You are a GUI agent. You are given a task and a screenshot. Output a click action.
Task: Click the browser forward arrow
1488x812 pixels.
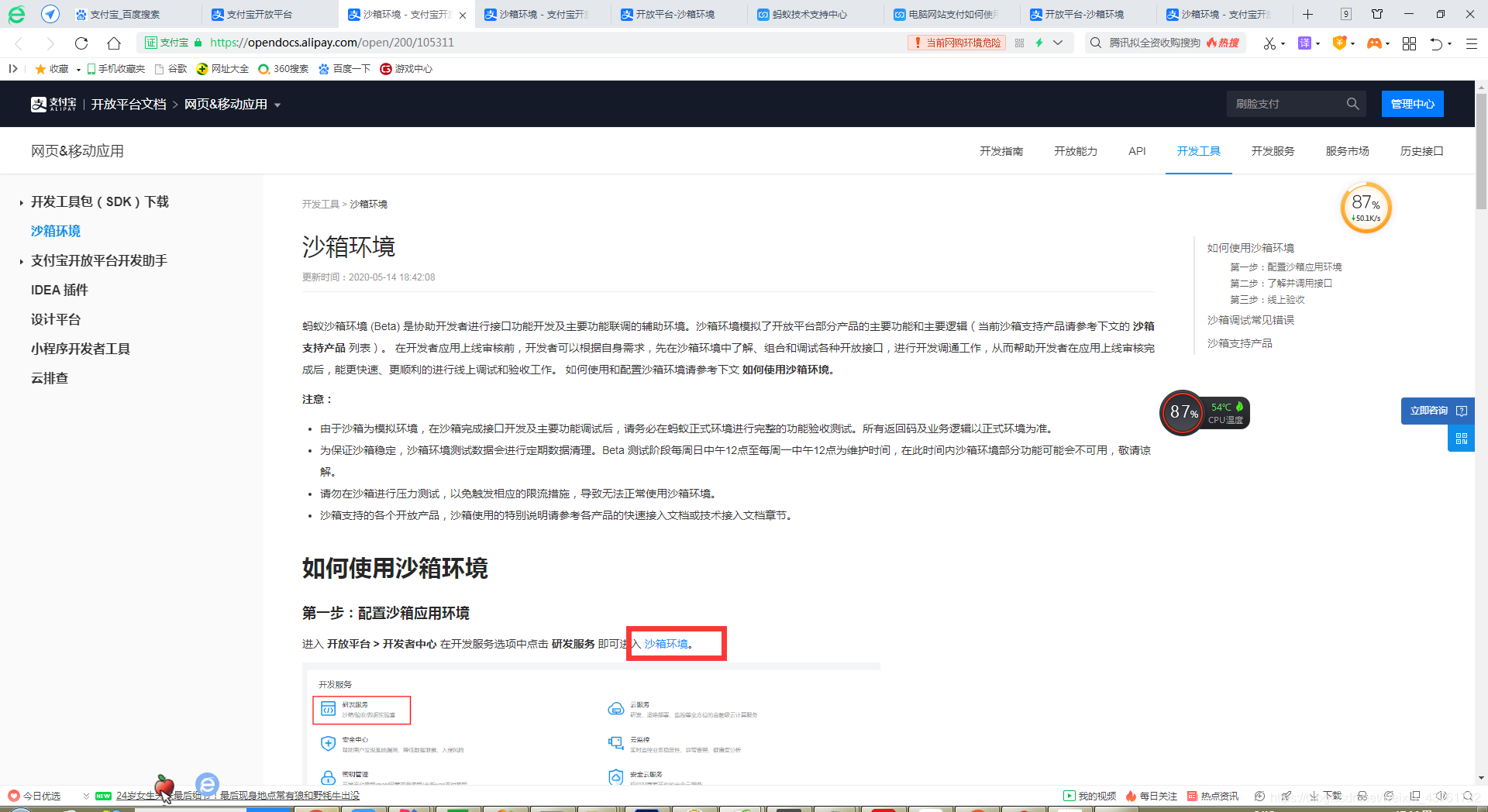coord(50,43)
